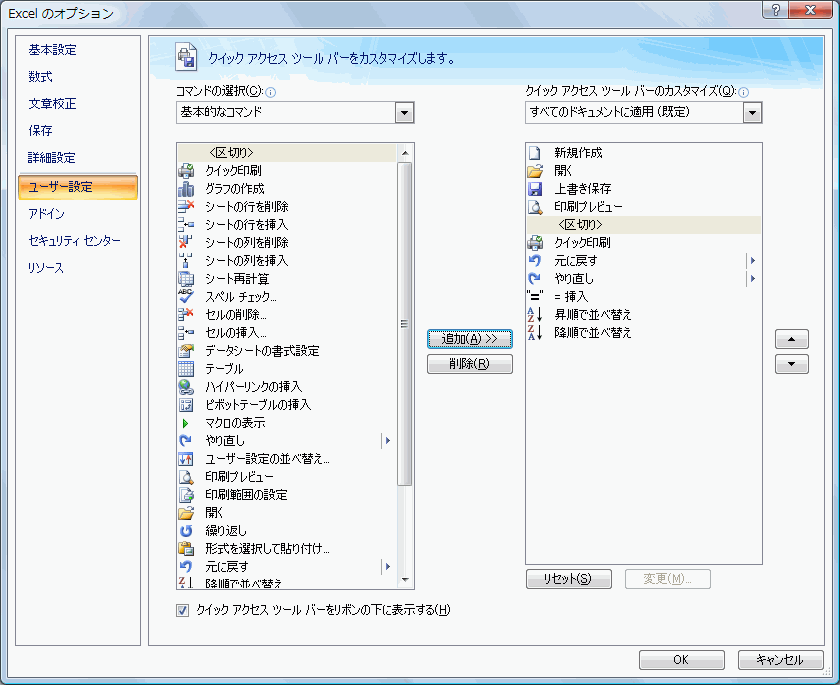The width and height of the screenshot is (840, 685).
Task: Click info icon next to コマンドの選択
Action: (x=271, y=93)
